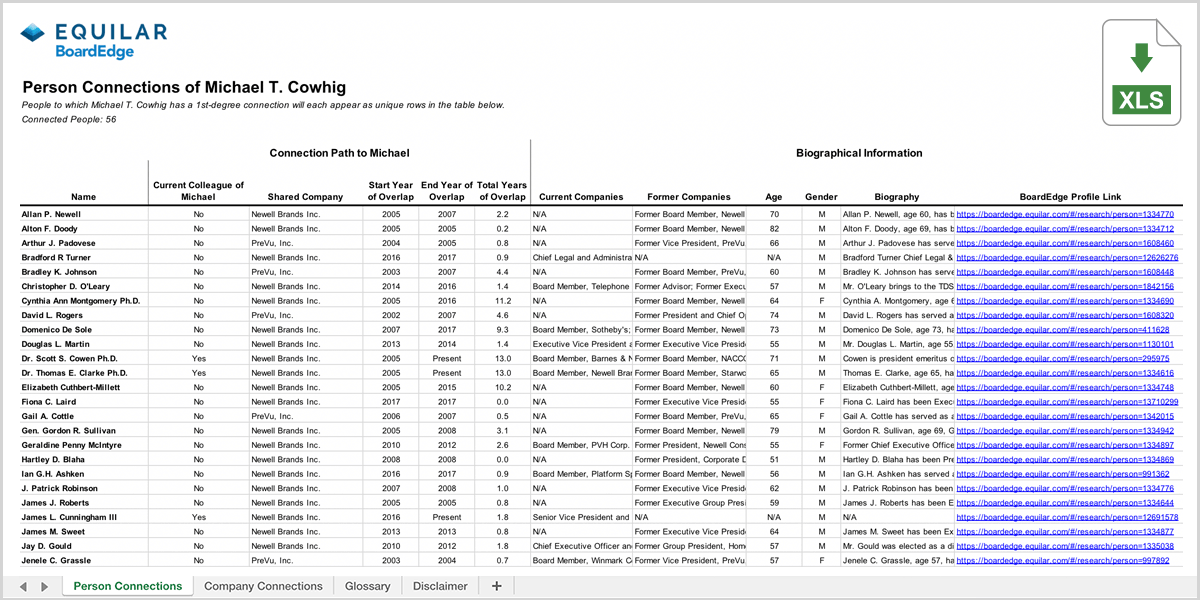Click the Biography column header

tap(896, 197)
